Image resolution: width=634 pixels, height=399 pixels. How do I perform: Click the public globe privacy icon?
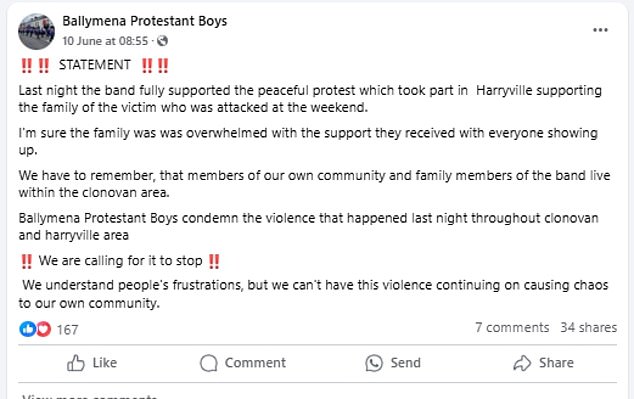click(162, 41)
